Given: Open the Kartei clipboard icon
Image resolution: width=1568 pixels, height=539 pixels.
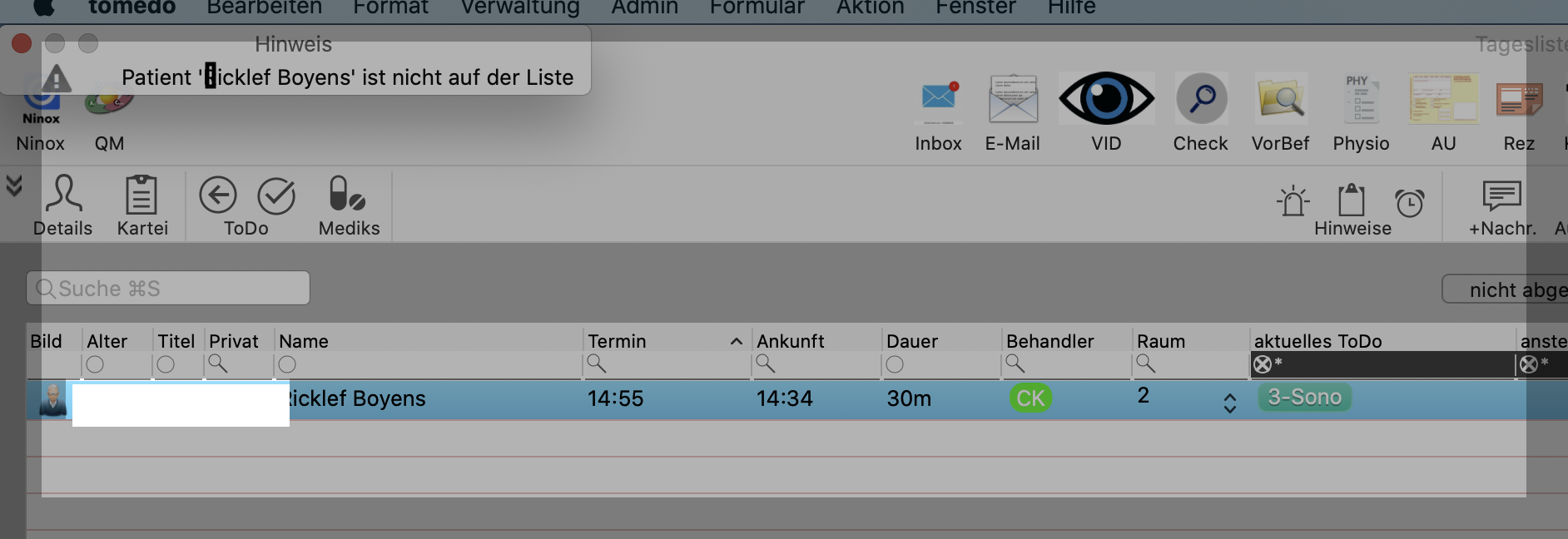Looking at the screenshot, I should tap(141, 194).
